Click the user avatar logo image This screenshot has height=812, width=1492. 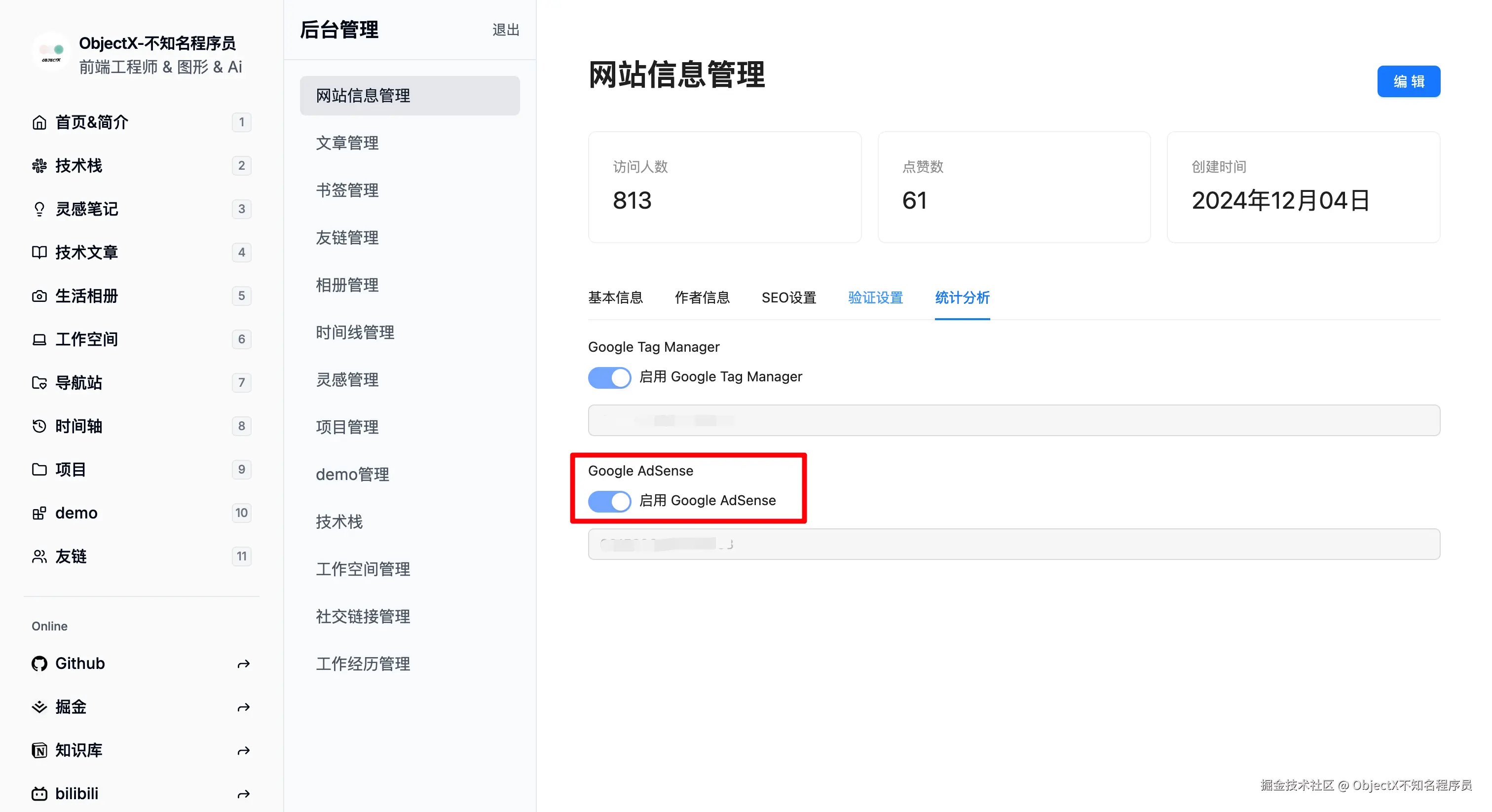[x=51, y=52]
